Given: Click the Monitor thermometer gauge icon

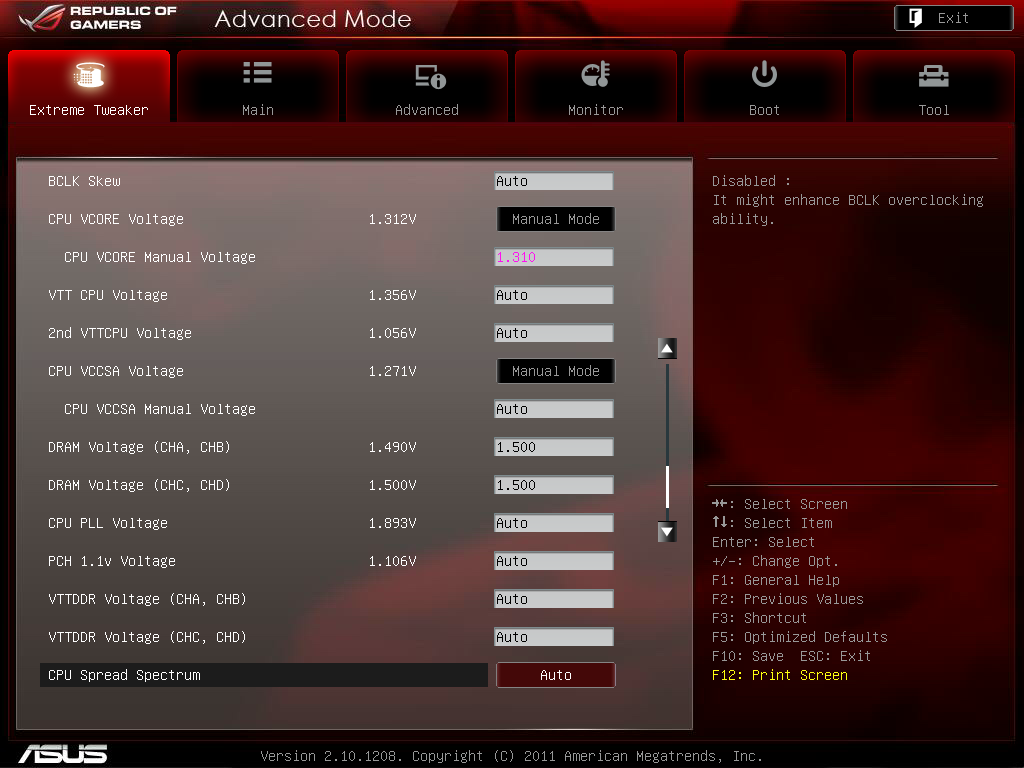Looking at the screenshot, I should point(596,74).
